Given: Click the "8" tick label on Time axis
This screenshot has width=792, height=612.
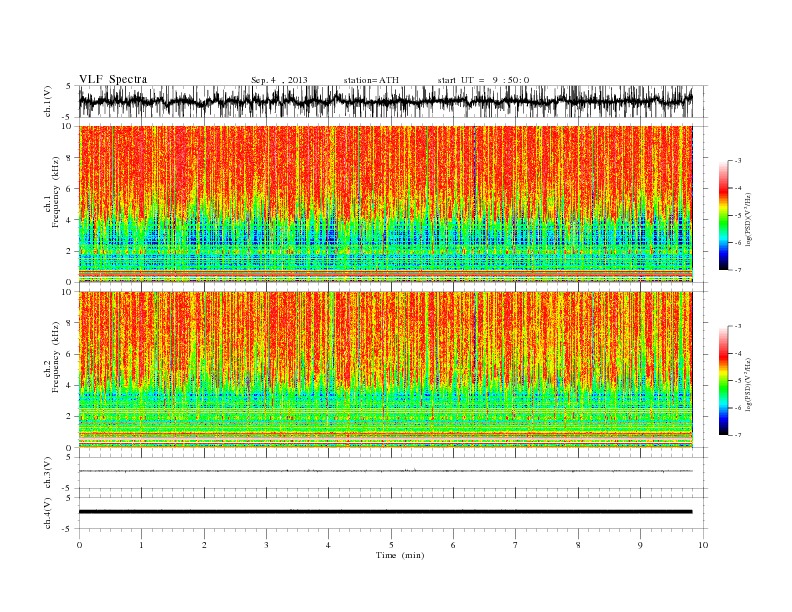Looking at the screenshot, I should coord(578,545).
